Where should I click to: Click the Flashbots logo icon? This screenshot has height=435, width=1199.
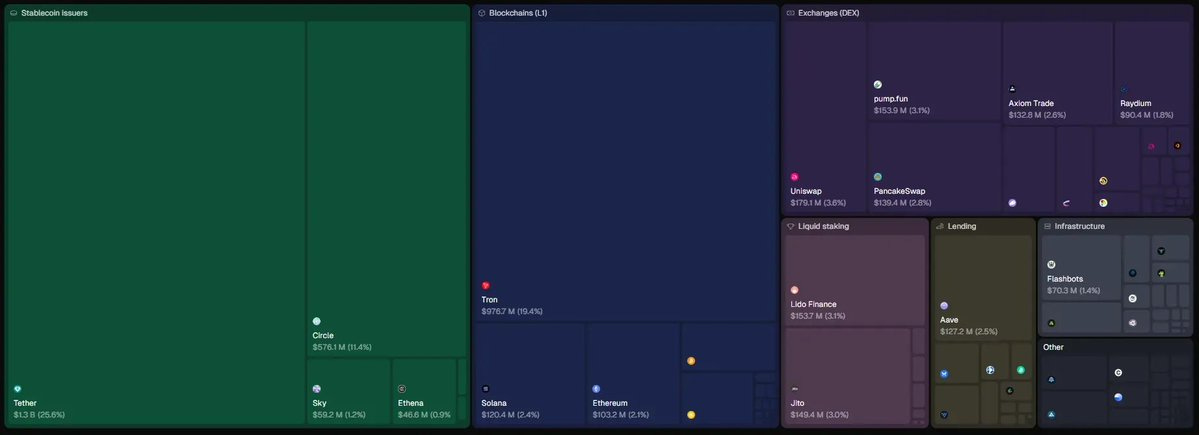tap(1051, 265)
